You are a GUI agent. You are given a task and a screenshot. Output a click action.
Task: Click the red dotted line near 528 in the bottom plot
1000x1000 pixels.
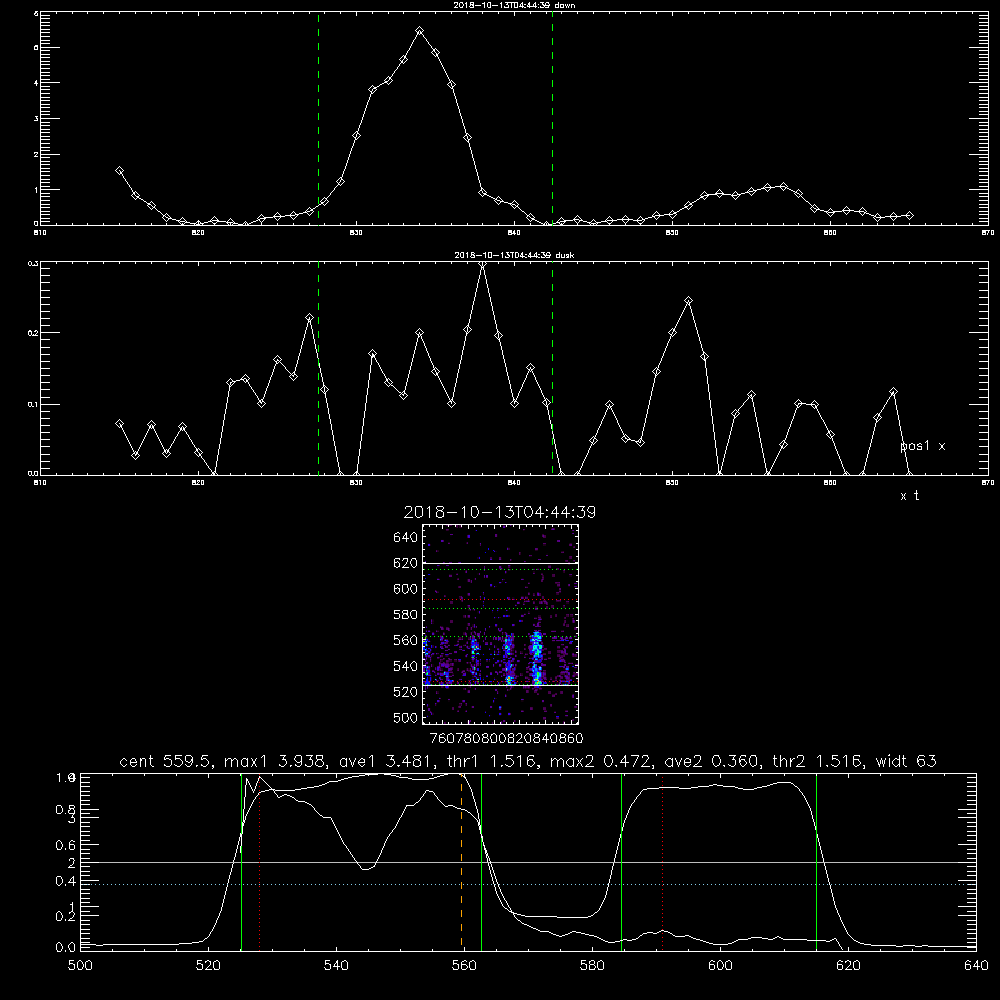(260, 862)
